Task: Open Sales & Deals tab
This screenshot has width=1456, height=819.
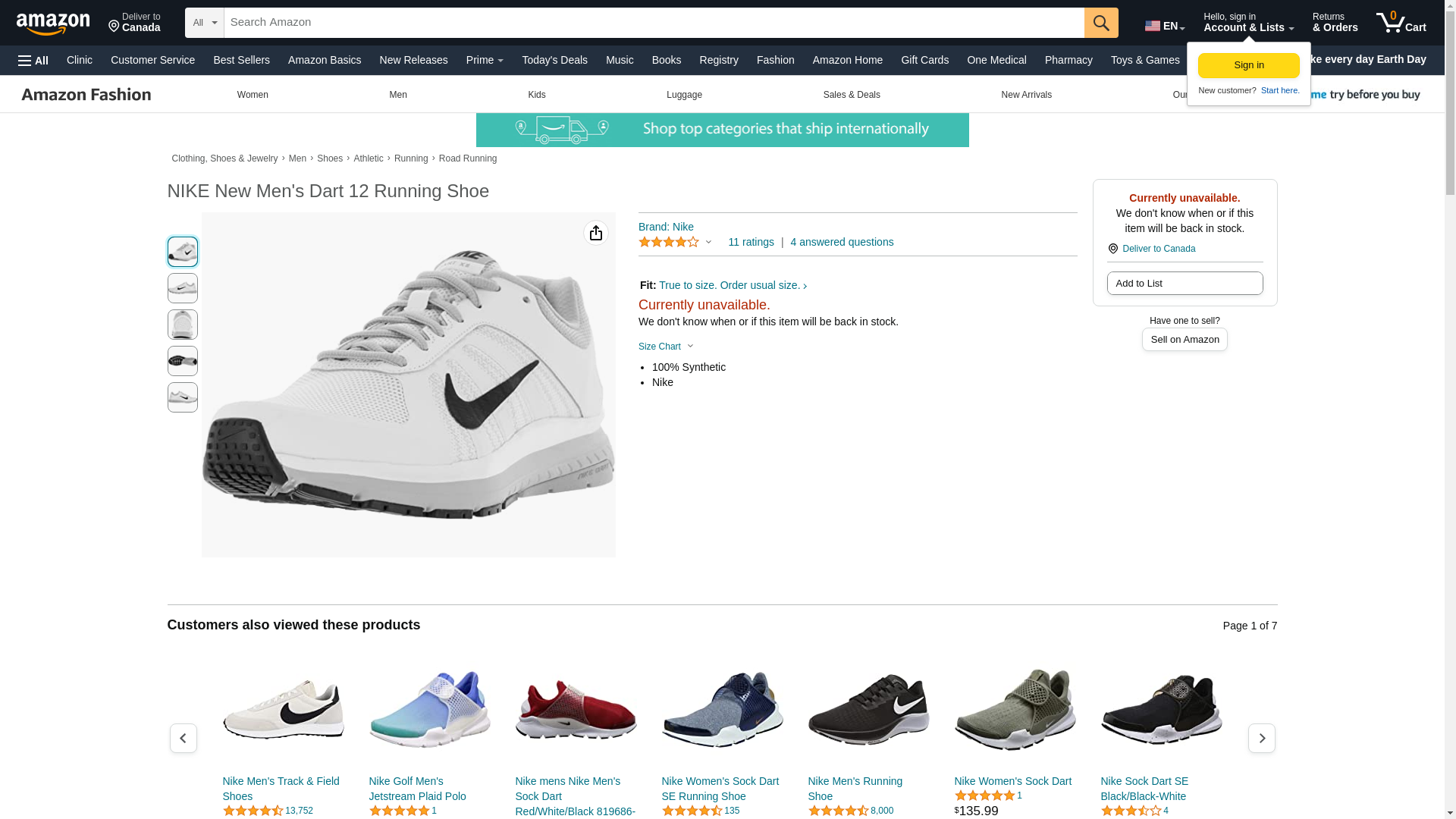Action: [852, 95]
